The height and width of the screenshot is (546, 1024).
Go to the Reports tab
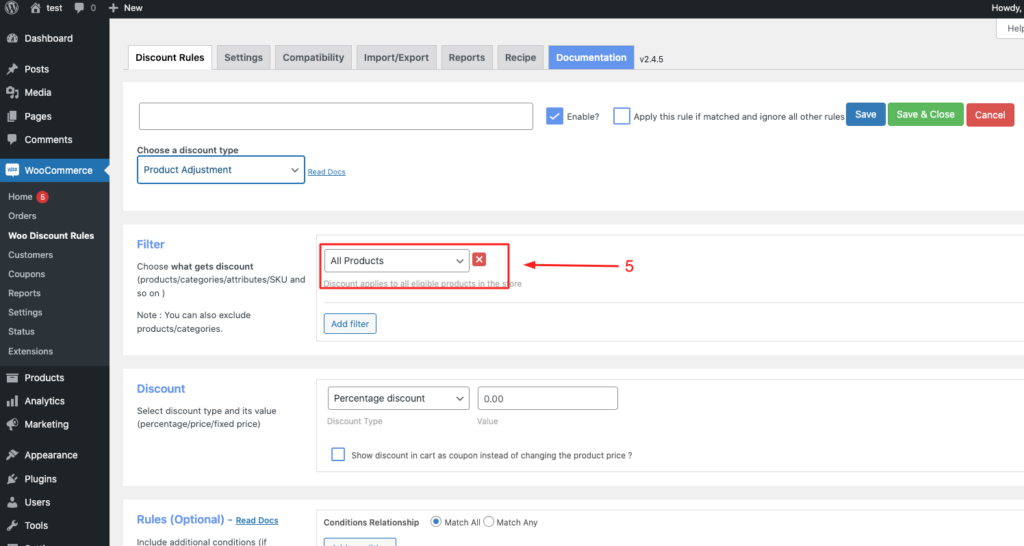click(467, 57)
